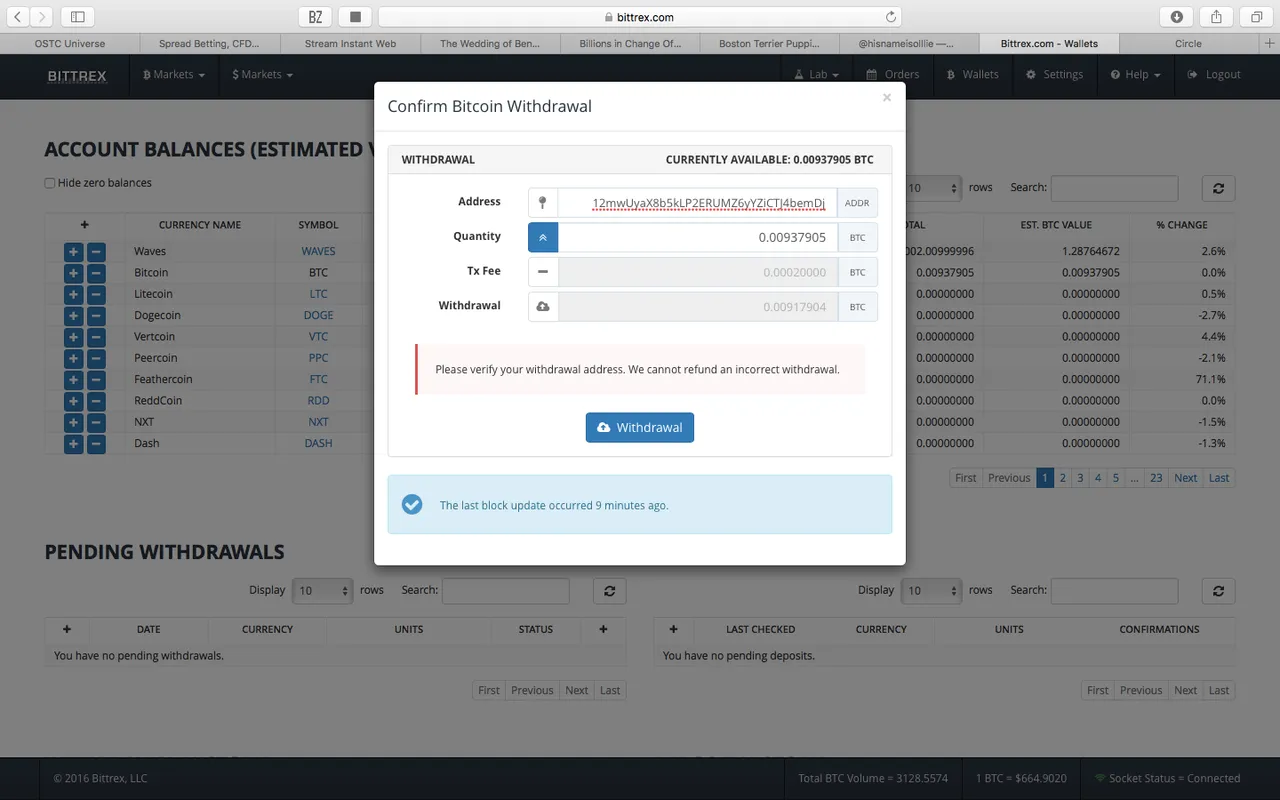This screenshot has height=800, width=1280.
Task: Open the WAVES symbol link
Action: [318, 251]
